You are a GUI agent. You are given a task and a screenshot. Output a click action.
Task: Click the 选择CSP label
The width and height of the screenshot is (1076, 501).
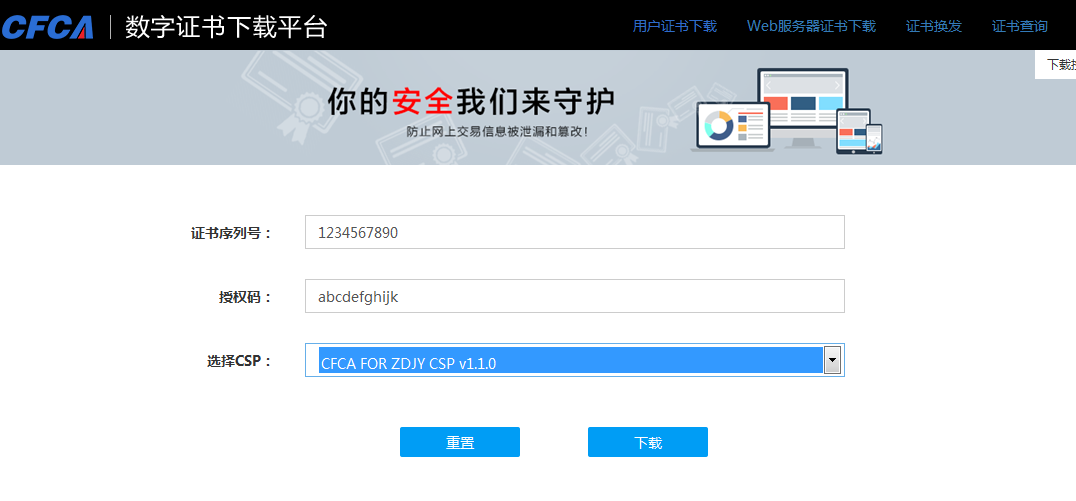tap(239, 360)
